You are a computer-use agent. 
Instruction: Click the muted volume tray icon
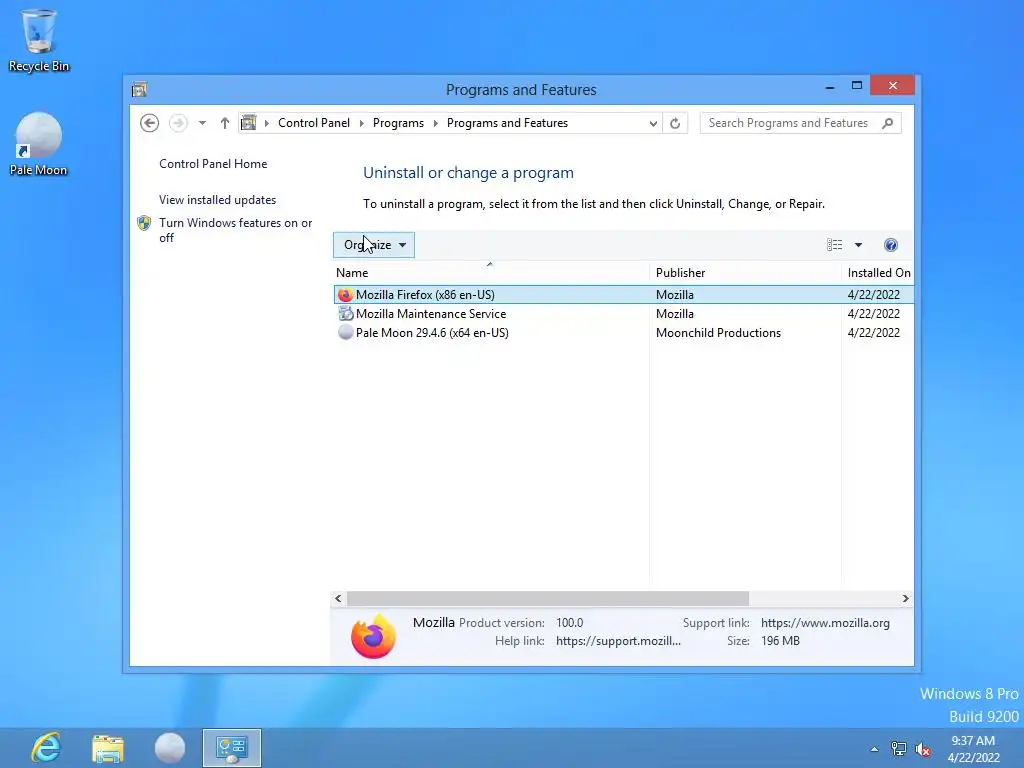[x=923, y=749]
